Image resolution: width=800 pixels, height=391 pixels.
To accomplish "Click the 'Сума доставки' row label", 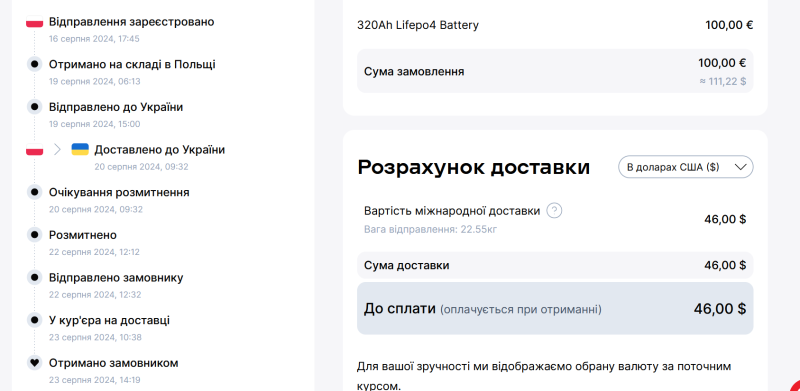I will (x=407, y=265).
